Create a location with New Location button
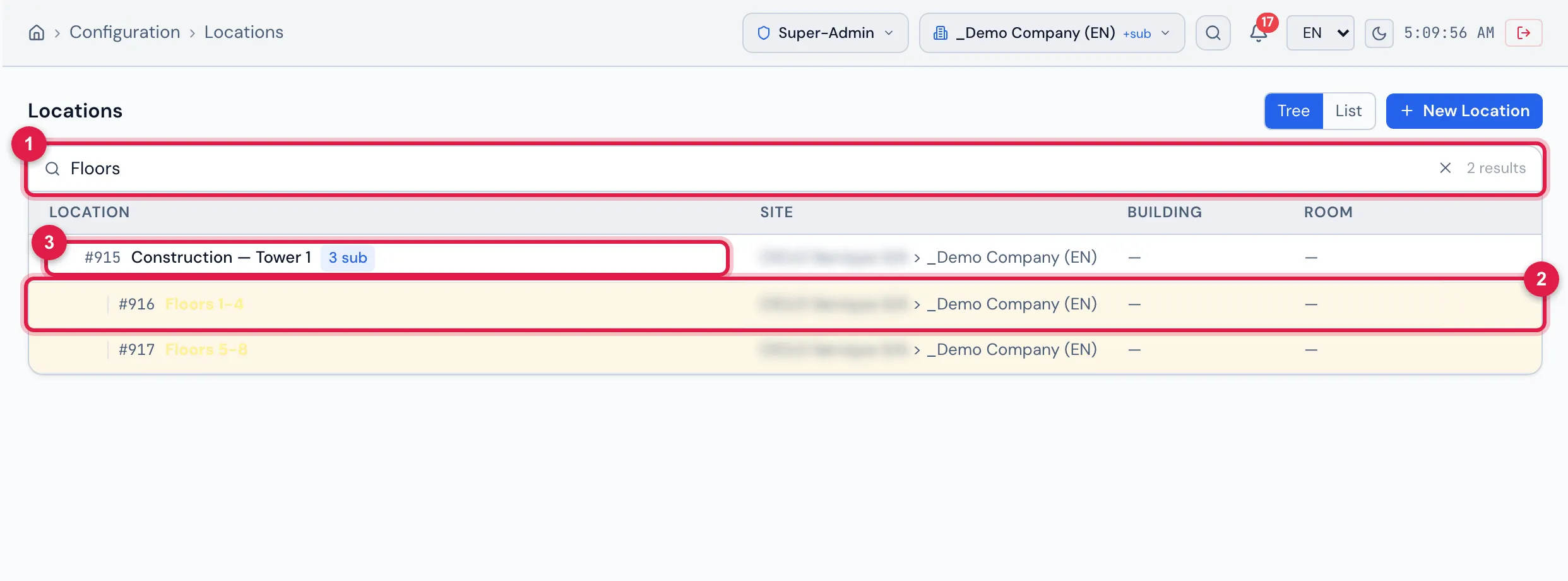This screenshot has width=1568, height=581. [1464, 111]
